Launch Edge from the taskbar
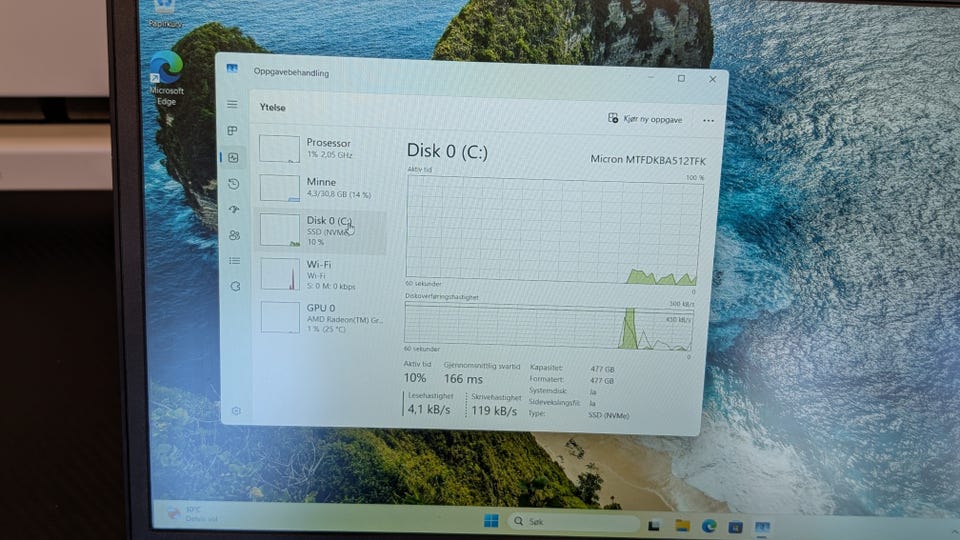This screenshot has height=540, width=960. (x=709, y=526)
